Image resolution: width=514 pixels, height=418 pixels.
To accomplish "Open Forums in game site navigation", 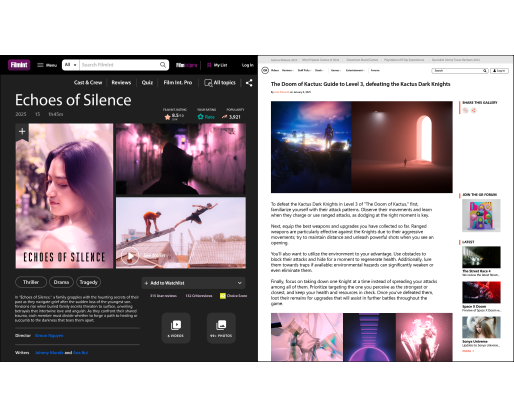I will click(x=375, y=70).
